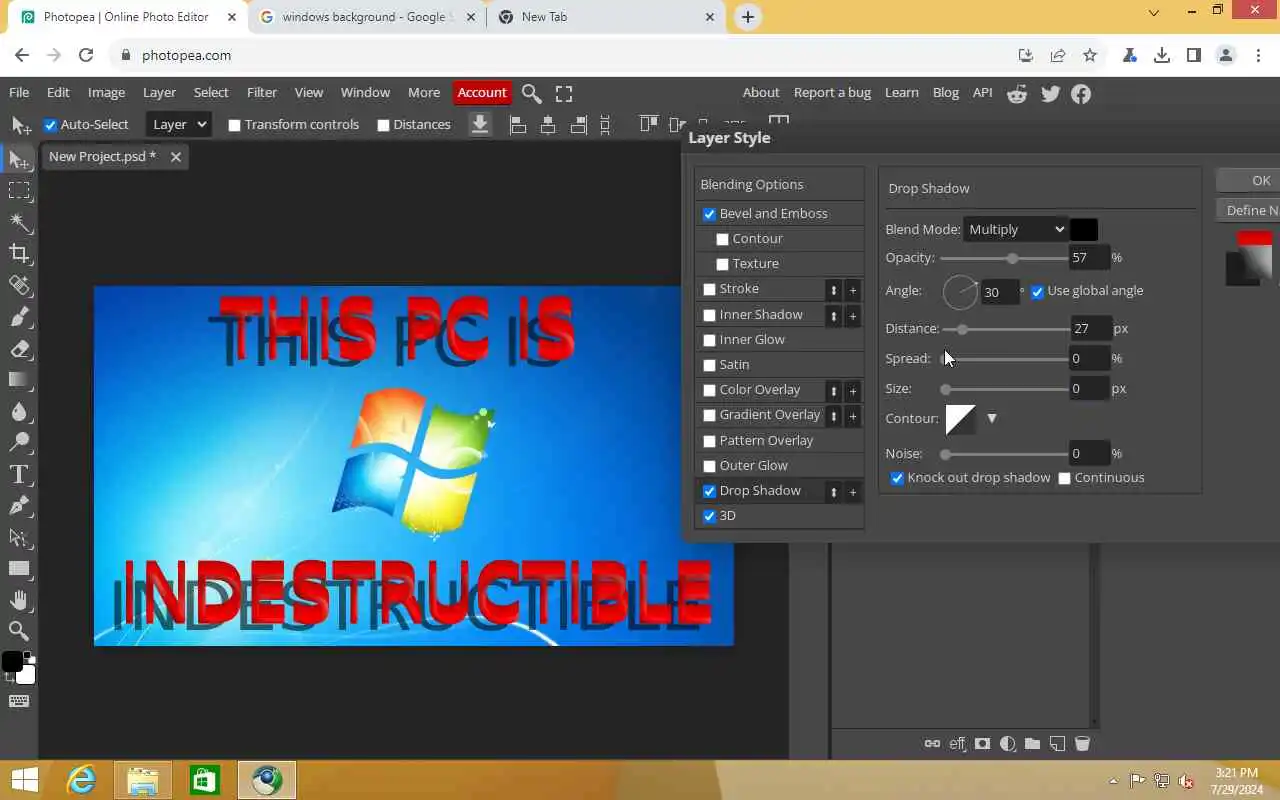Image resolution: width=1280 pixels, height=800 pixels.
Task: Select the Spot Healing Brush tool
Action: (x=19, y=285)
